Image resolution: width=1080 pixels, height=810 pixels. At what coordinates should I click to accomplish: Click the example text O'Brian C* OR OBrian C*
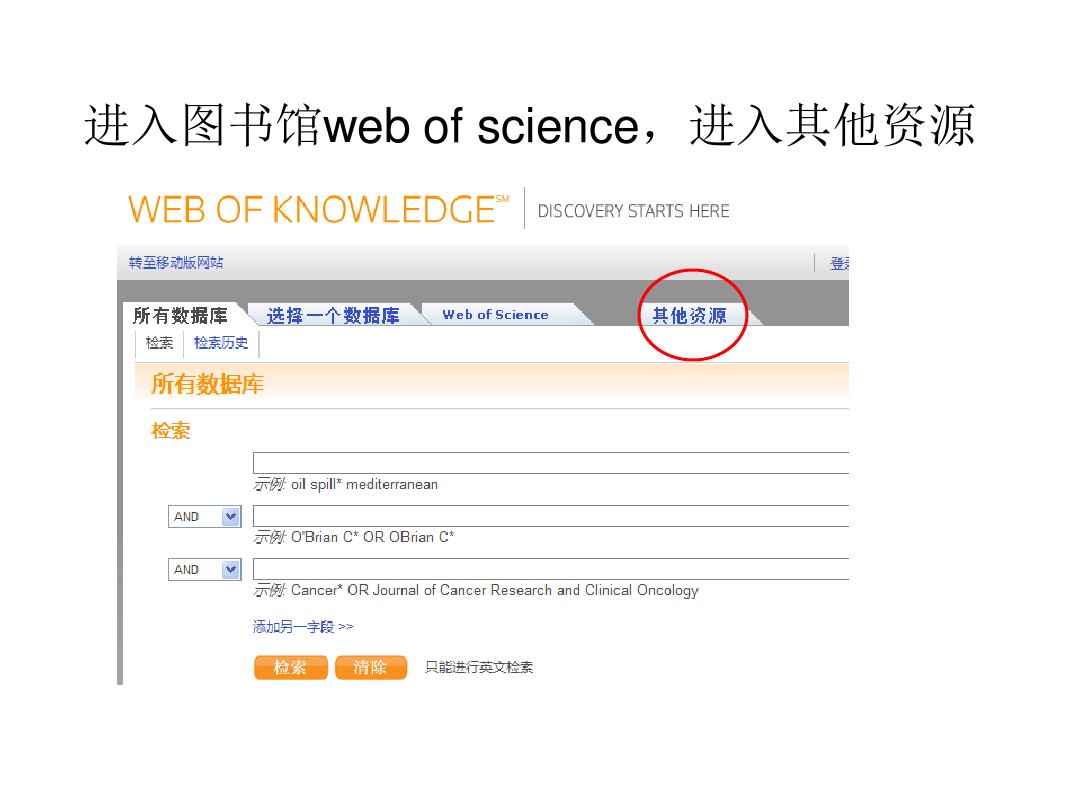pyautogui.click(x=372, y=537)
